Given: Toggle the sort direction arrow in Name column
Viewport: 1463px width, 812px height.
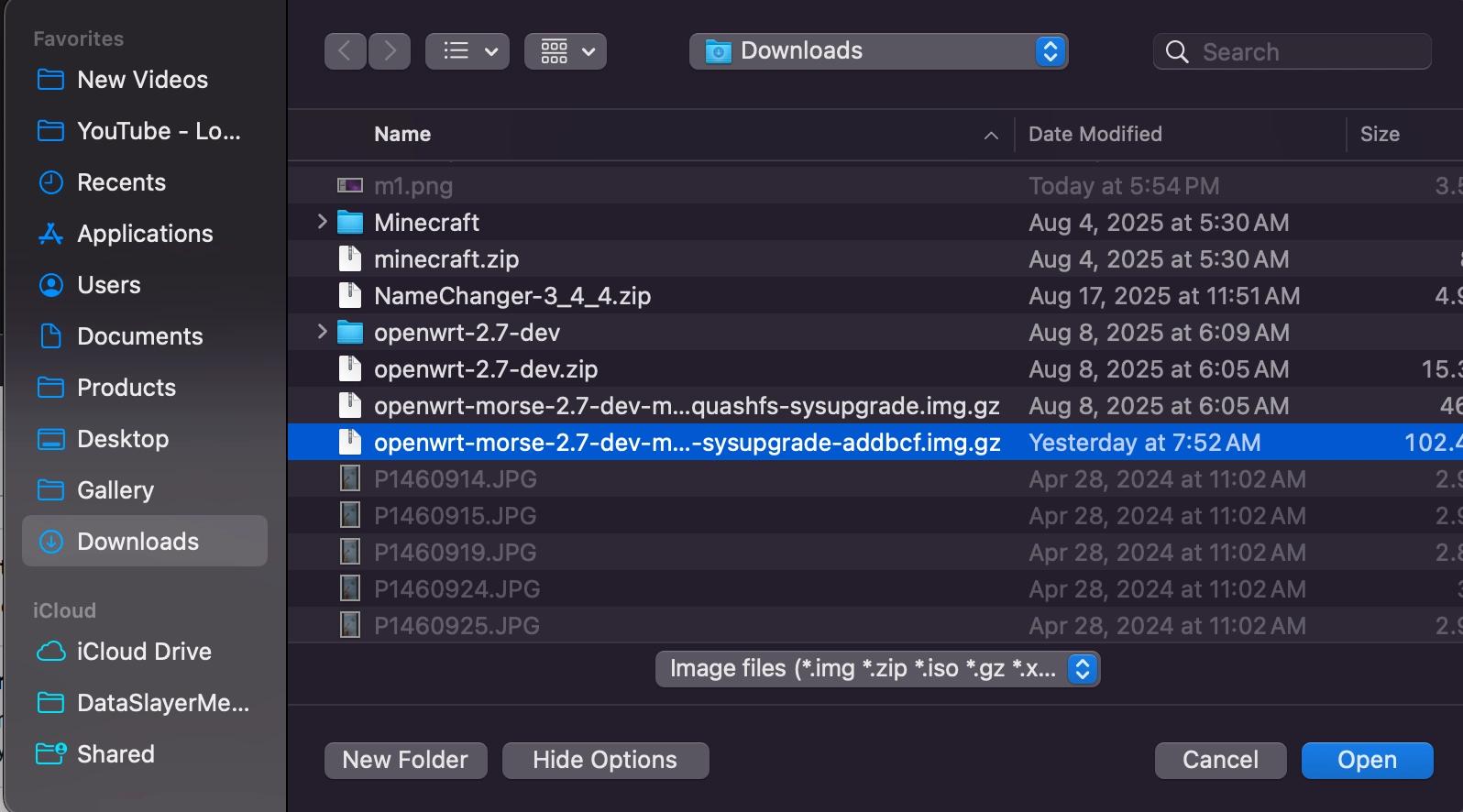Looking at the screenshot, I should 991,136.
